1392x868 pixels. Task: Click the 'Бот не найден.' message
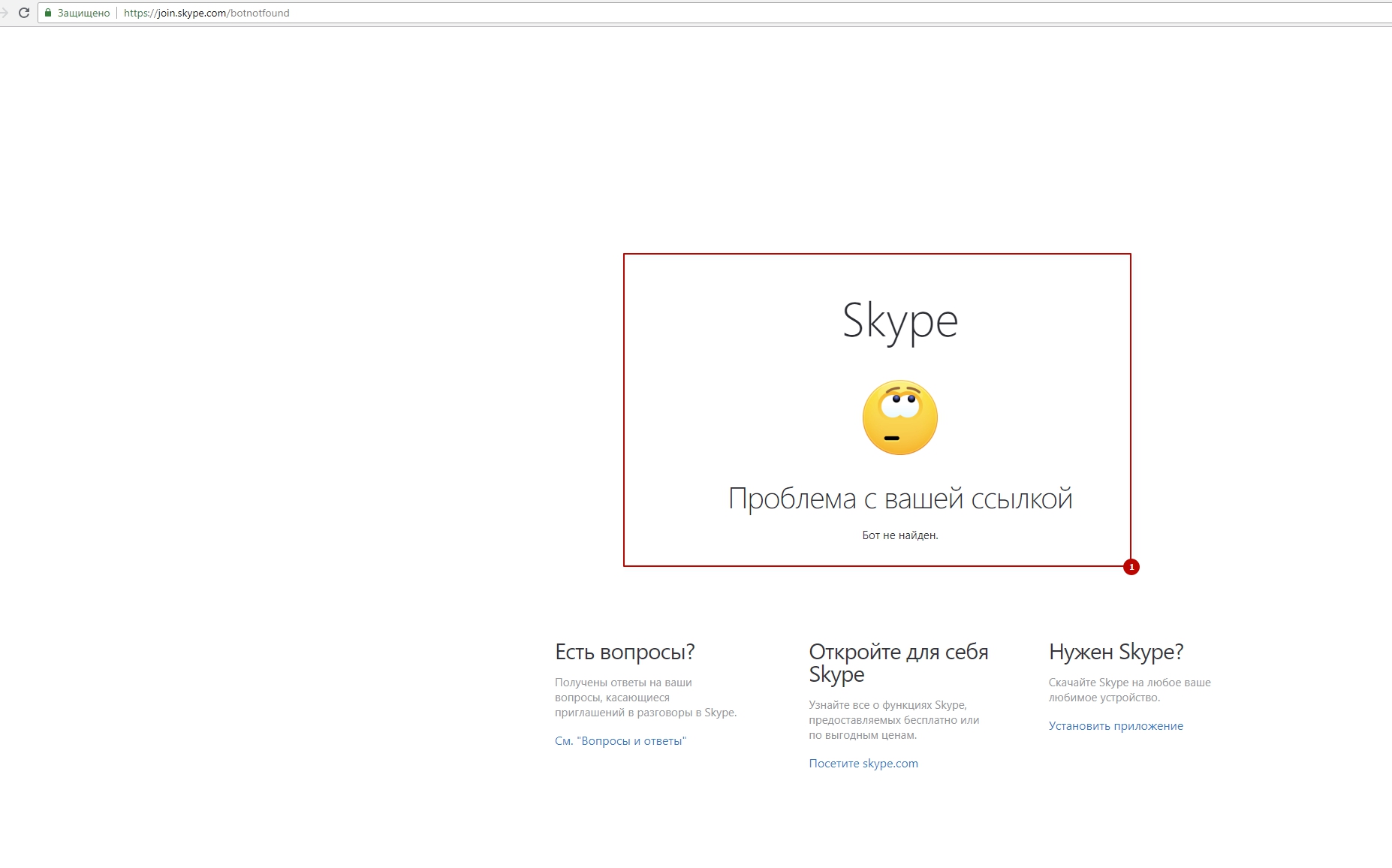(900, 535)
